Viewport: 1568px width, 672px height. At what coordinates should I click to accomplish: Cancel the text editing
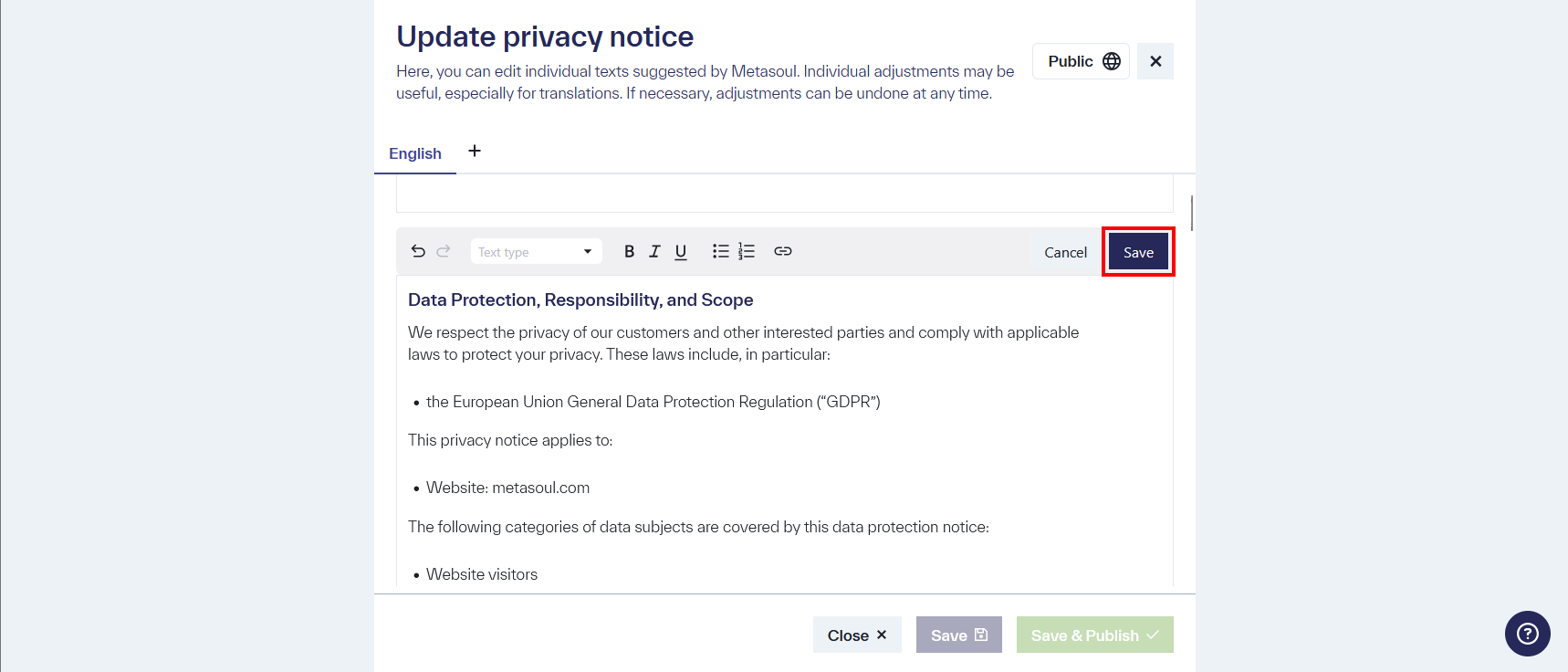pos(1065,252)
